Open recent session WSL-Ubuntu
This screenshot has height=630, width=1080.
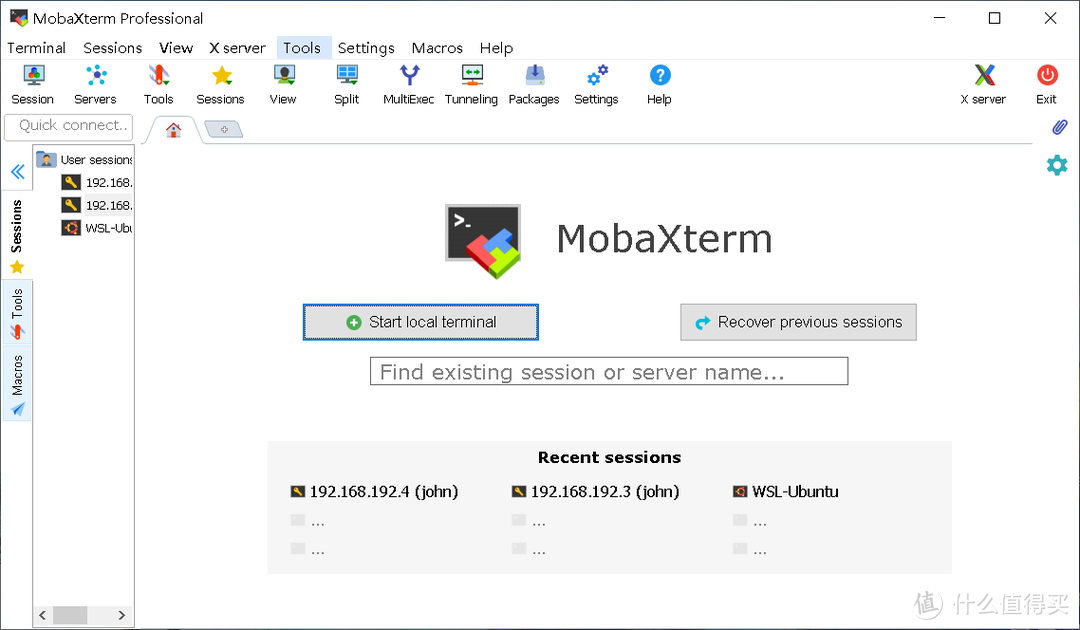point(786,492)
